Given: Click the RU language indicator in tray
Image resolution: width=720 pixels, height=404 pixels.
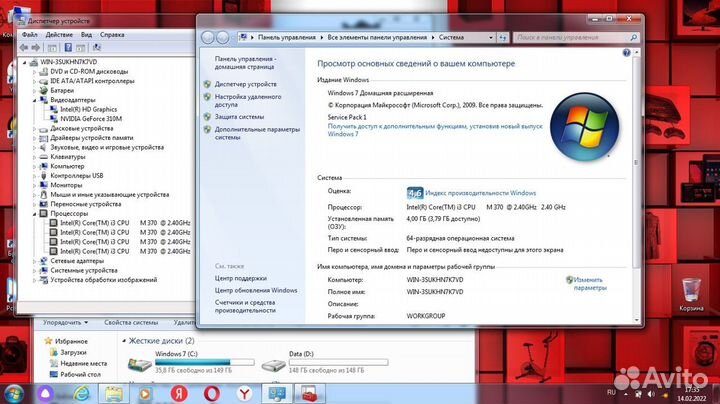Looking at the screenshot, I should tap(611, 393).
